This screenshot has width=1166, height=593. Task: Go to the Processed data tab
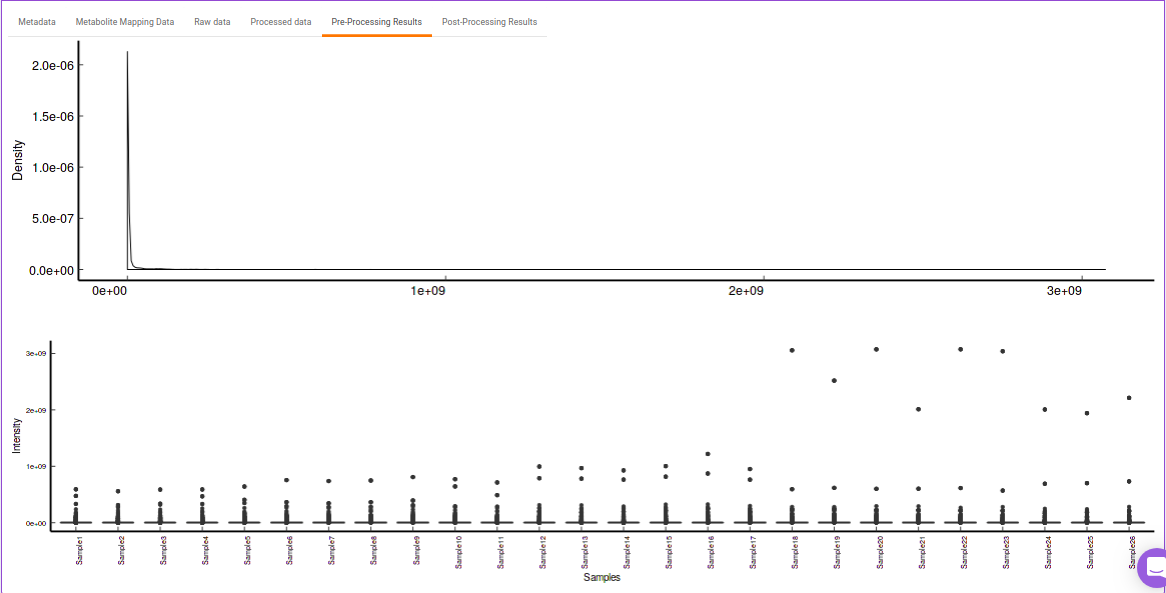[x=280, y=22]
